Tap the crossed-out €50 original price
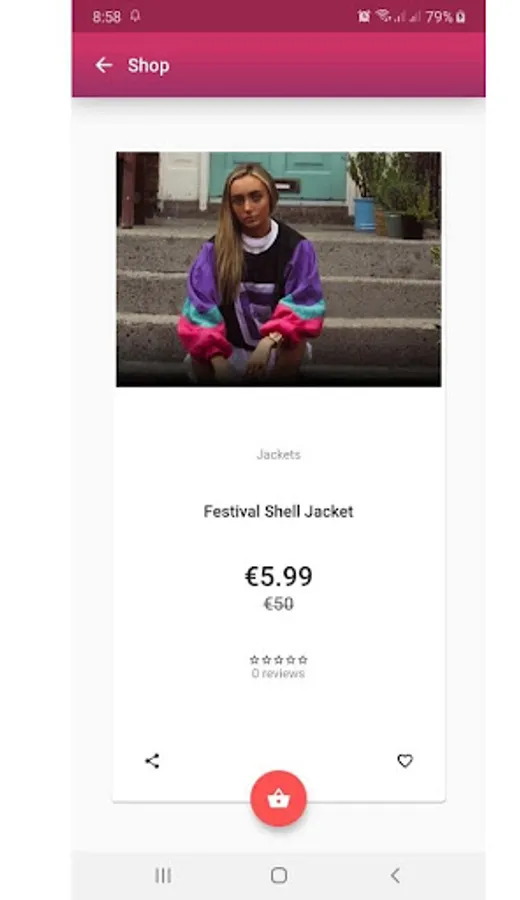Viewport: 520px width, 900px height. click(x=278, y=604)
